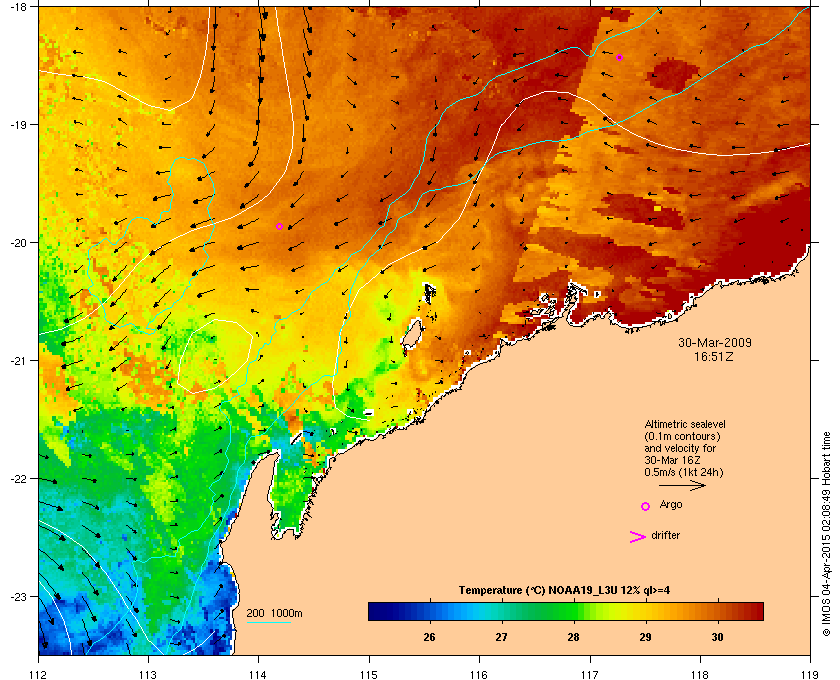Click the longitude axis label 116
The image size is (840, 680).
click(x=479, y=675)
